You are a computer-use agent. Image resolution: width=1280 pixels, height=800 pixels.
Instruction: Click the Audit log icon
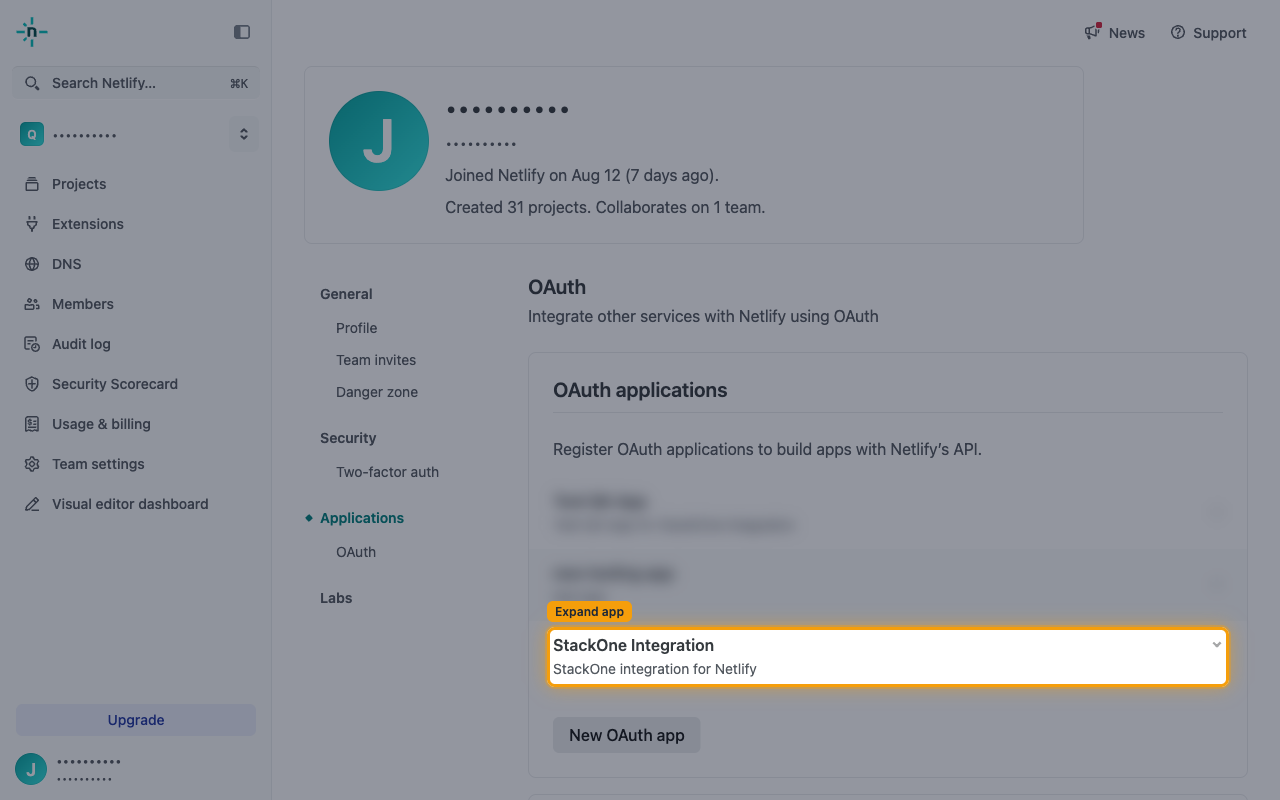click(x=32, y=344)
